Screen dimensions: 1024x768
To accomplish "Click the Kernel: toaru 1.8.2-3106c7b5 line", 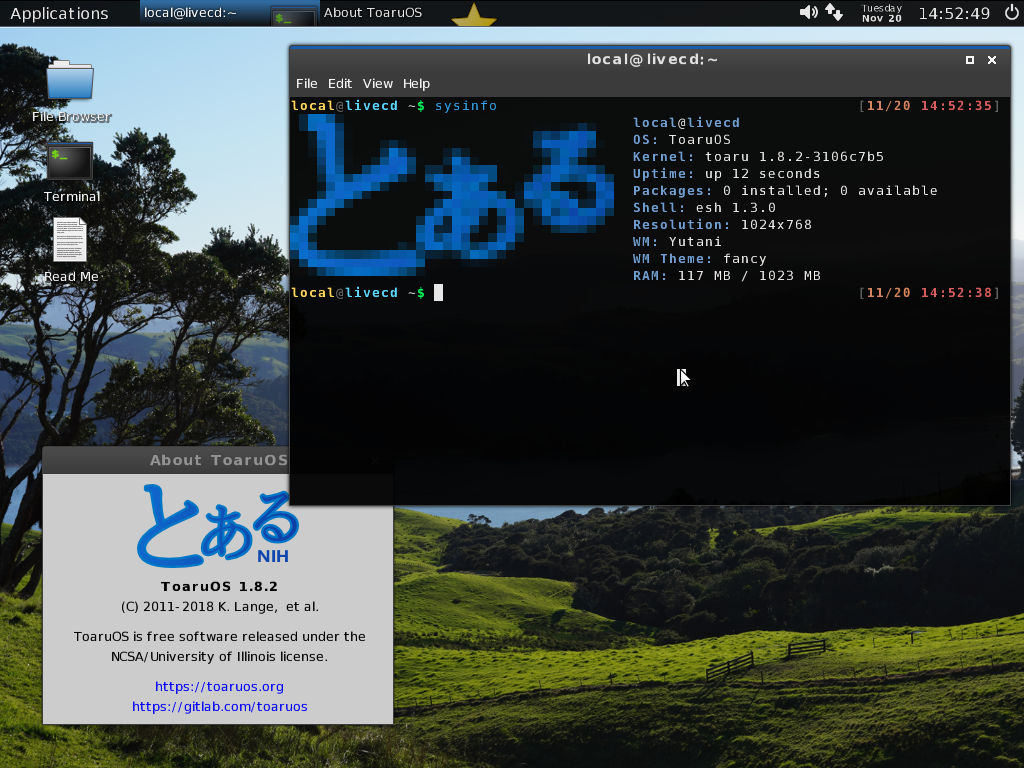I will pyautogui.click(x=758, y=157).
